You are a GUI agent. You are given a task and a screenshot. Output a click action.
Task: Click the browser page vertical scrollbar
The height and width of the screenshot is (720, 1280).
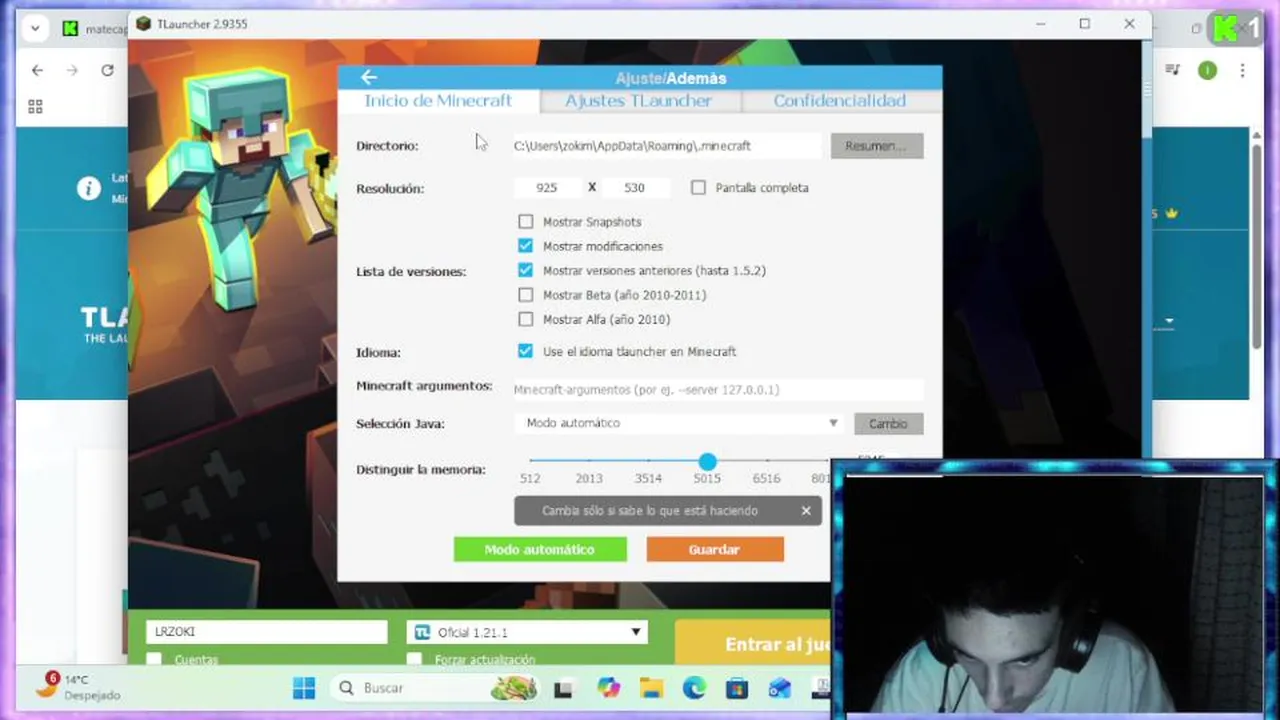pos(1258,246)
